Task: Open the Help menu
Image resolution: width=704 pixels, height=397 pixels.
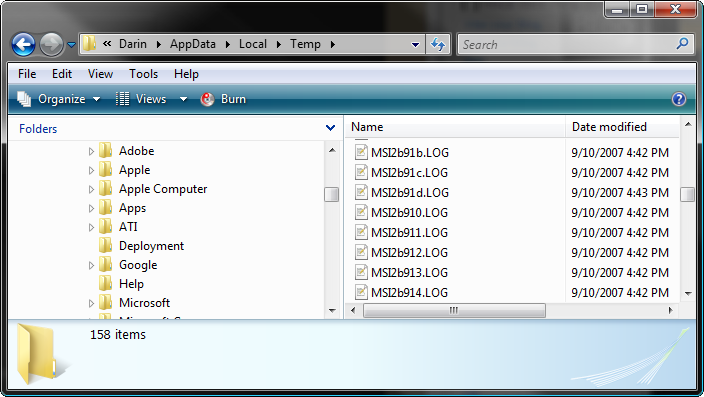Action: pos(186,74)
